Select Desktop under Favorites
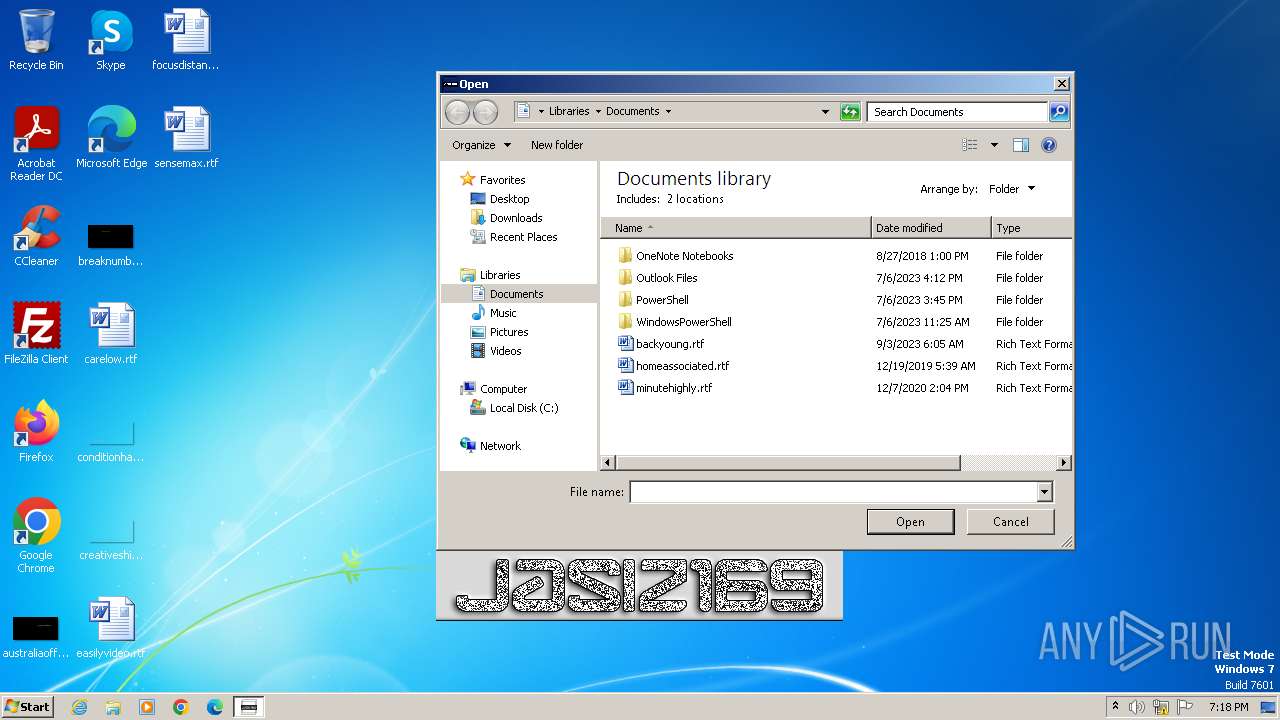Image resolution: width=1280 pixels, height=720 pixels. click(x=509, y=199)
